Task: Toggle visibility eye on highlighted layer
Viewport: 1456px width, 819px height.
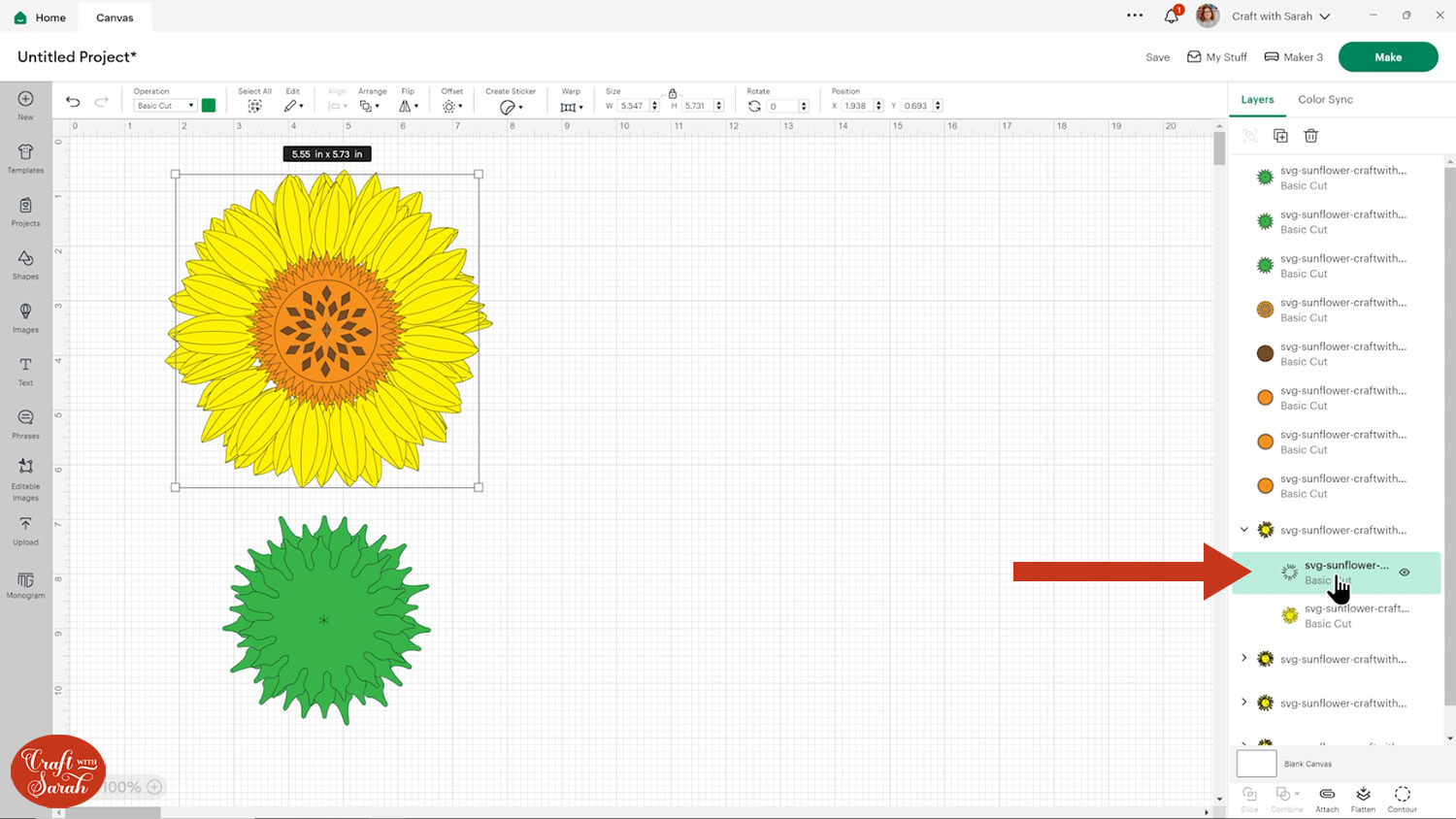Action: (1404, 573)
